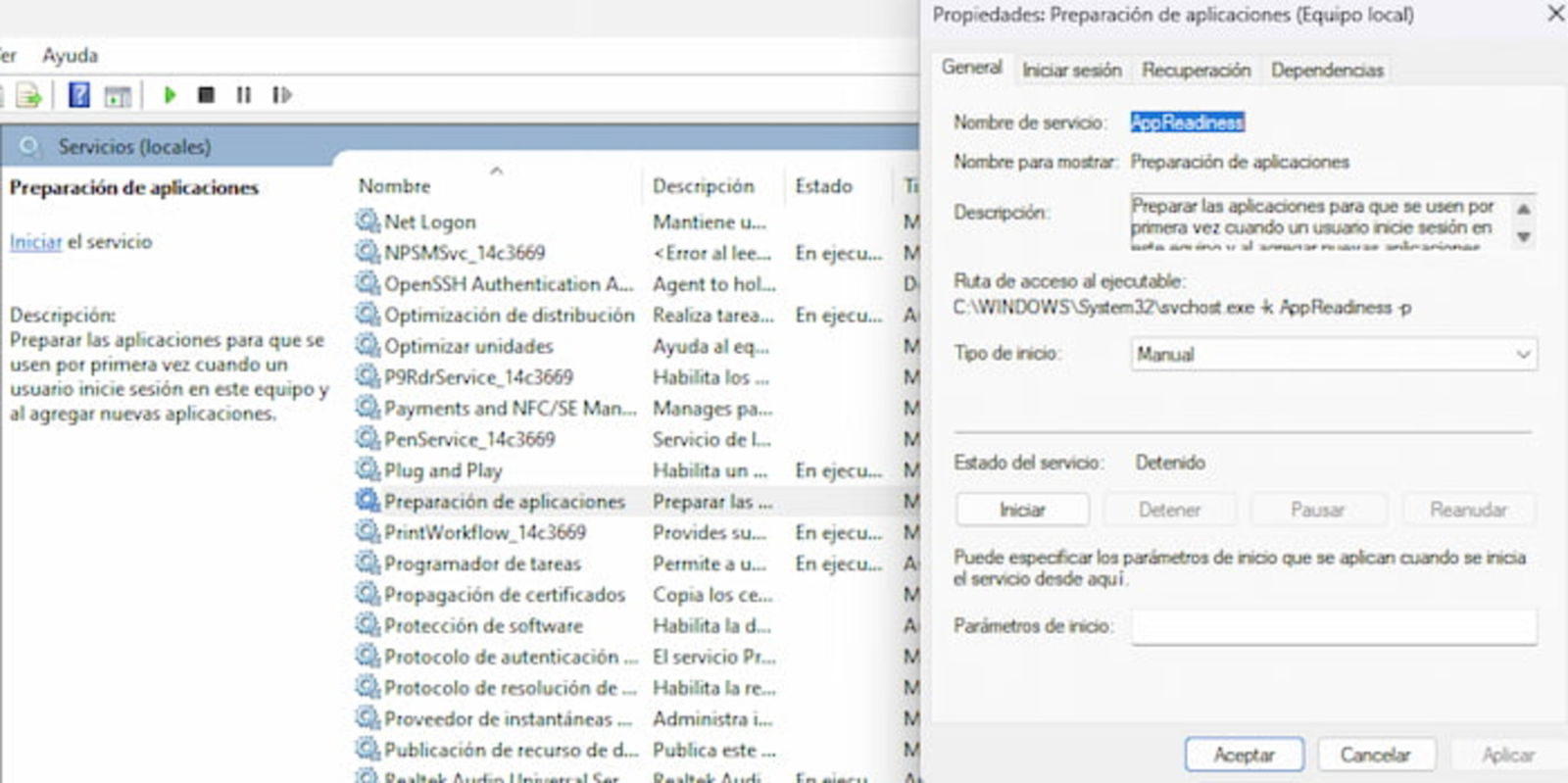Click gear icon of P9RdrService_14c3669
Screen dimensions: 1568x783
pyautogui.click(x=367, y=376)
